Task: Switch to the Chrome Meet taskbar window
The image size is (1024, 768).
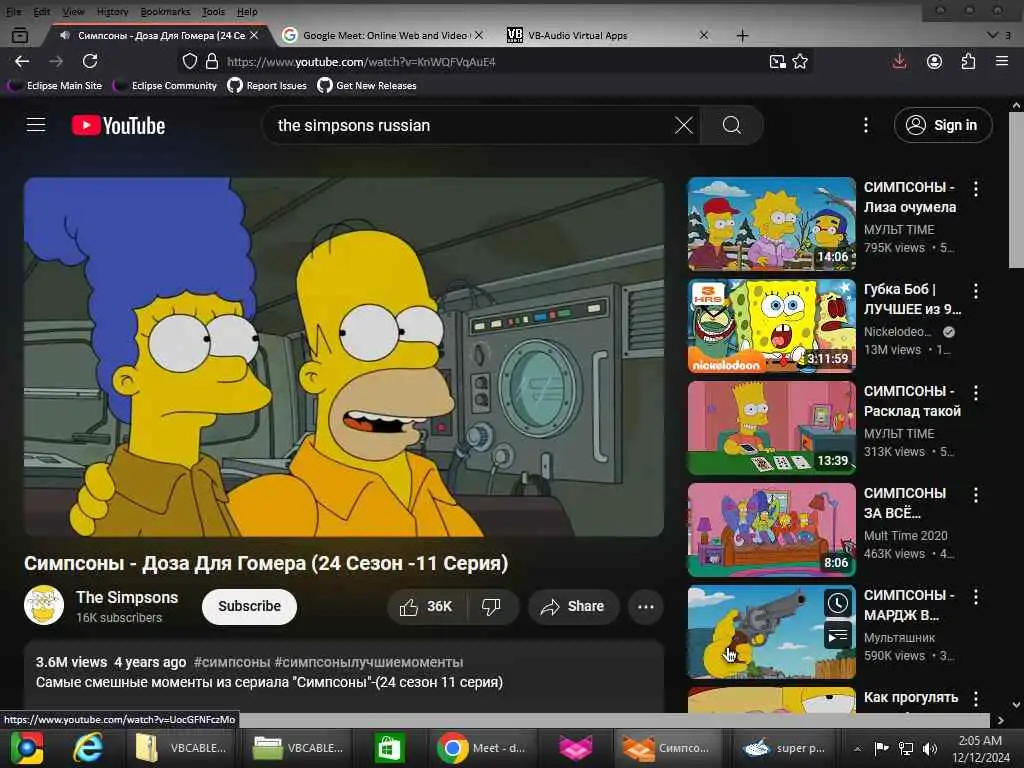Action: click(483, 748)
